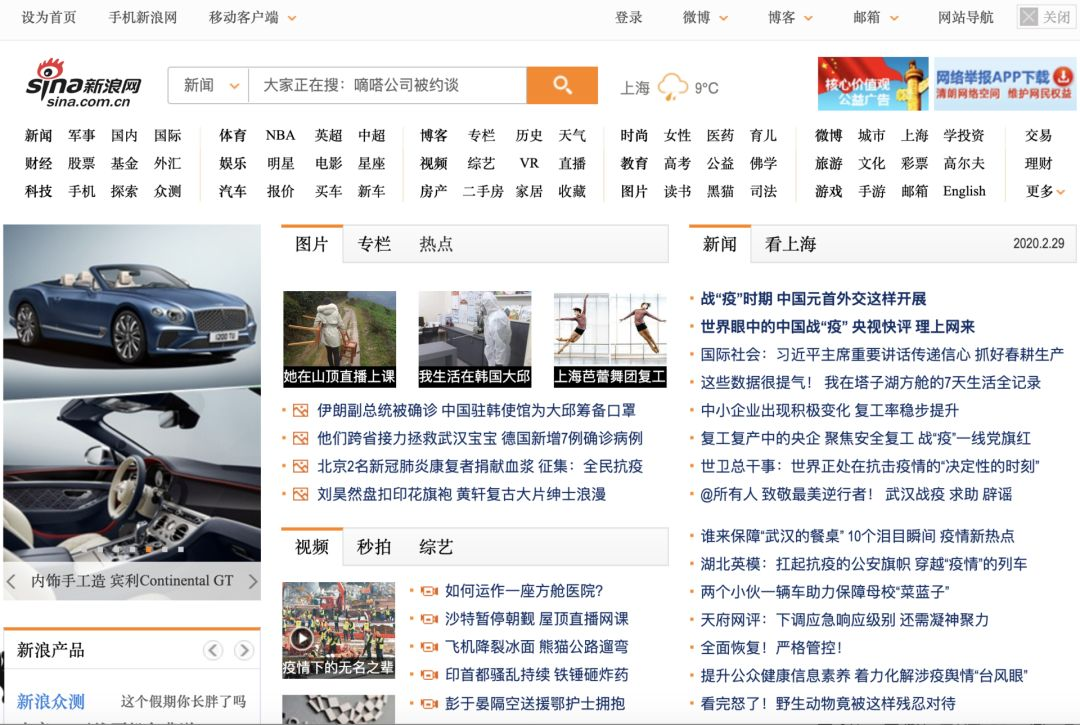Open headline 中小企业出现积极变化
The width and height of the screenshot is (1080, 725).
(829, 411)
